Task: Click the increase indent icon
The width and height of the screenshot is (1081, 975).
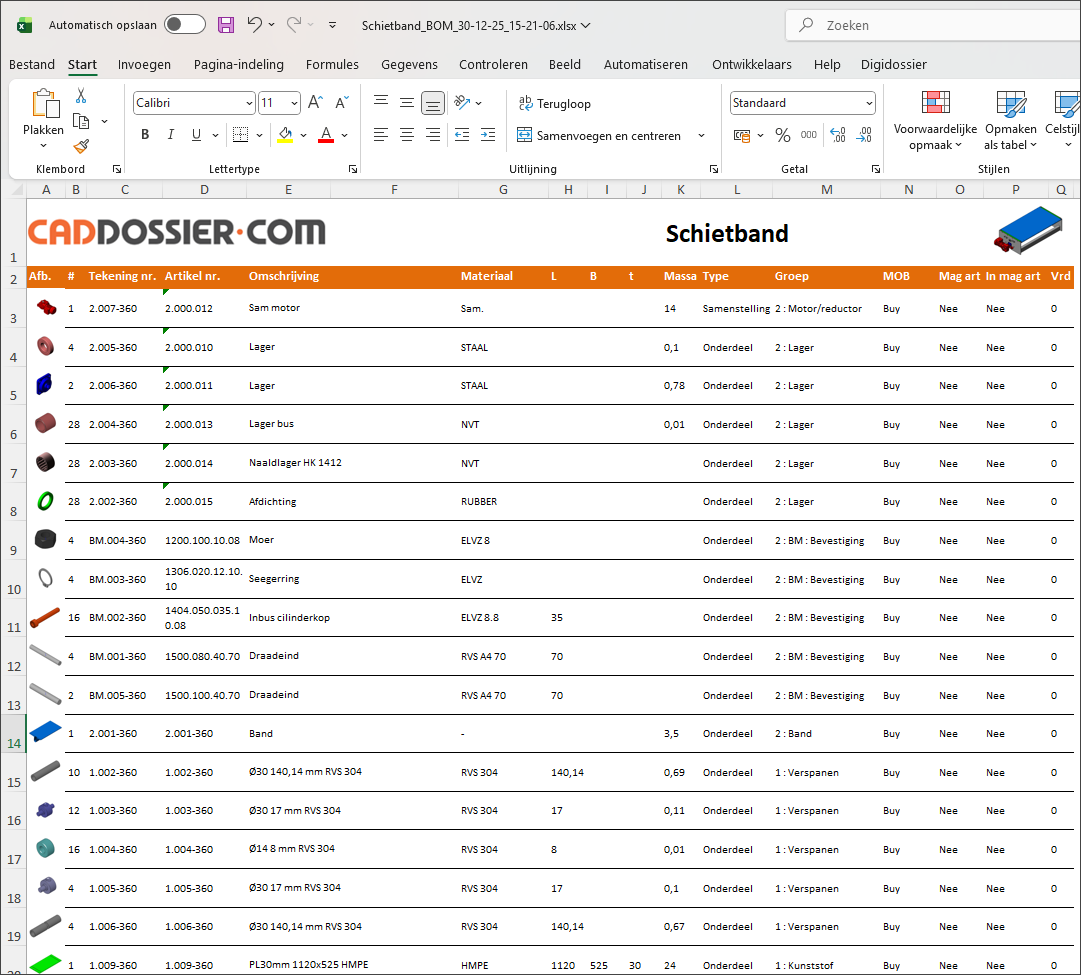Action: coord(487,135)
